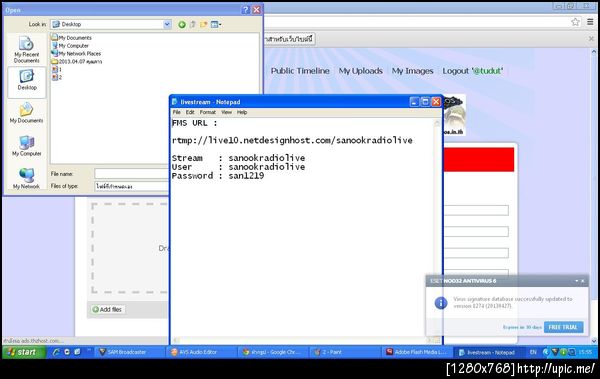Image resolution: width=600 pixels, height=379 pixels.
Task: Click browser page scrollbar down arrow
Action: point(593,340)
